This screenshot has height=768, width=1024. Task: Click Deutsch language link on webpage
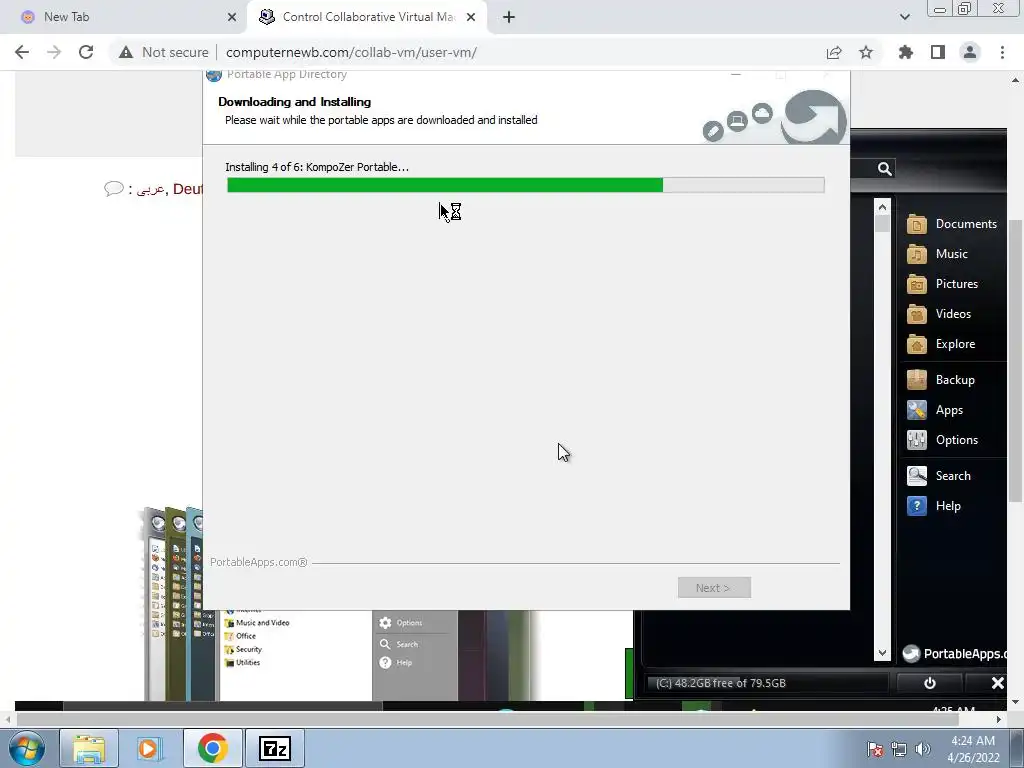pos(188,189)
